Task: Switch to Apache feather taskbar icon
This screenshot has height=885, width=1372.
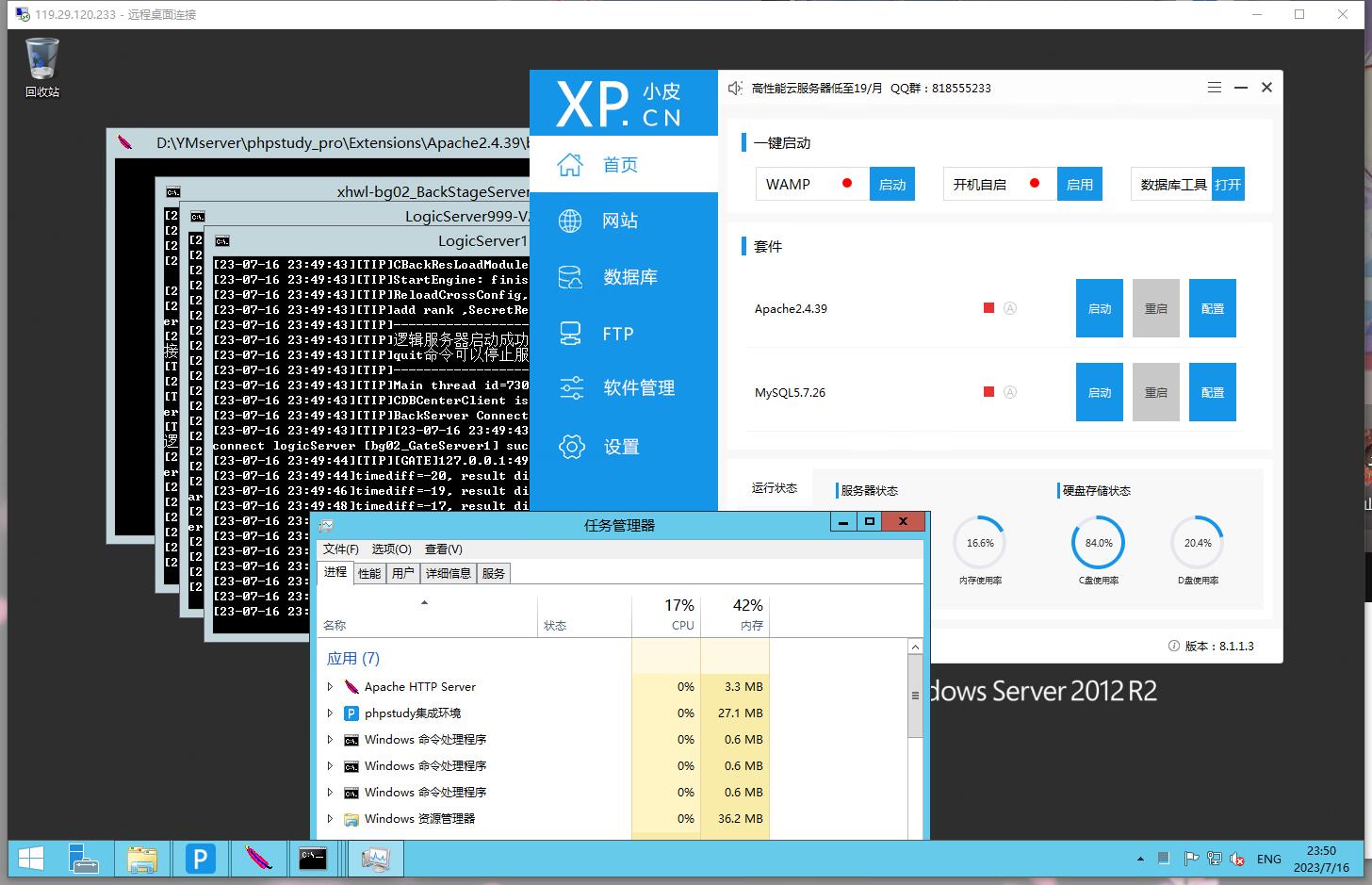Action: tap(257, 859)
